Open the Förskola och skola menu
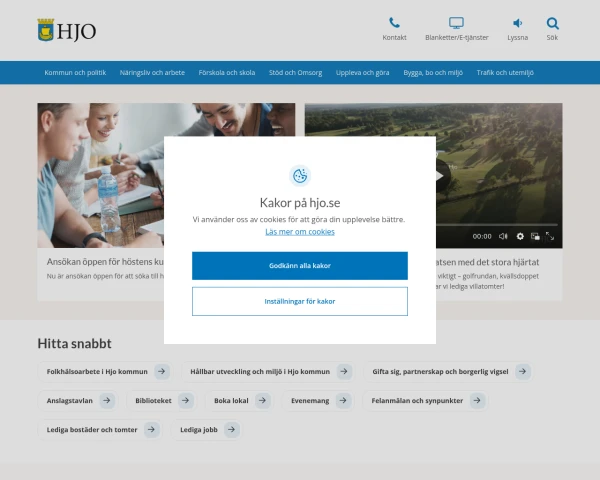 coord(227,73)
